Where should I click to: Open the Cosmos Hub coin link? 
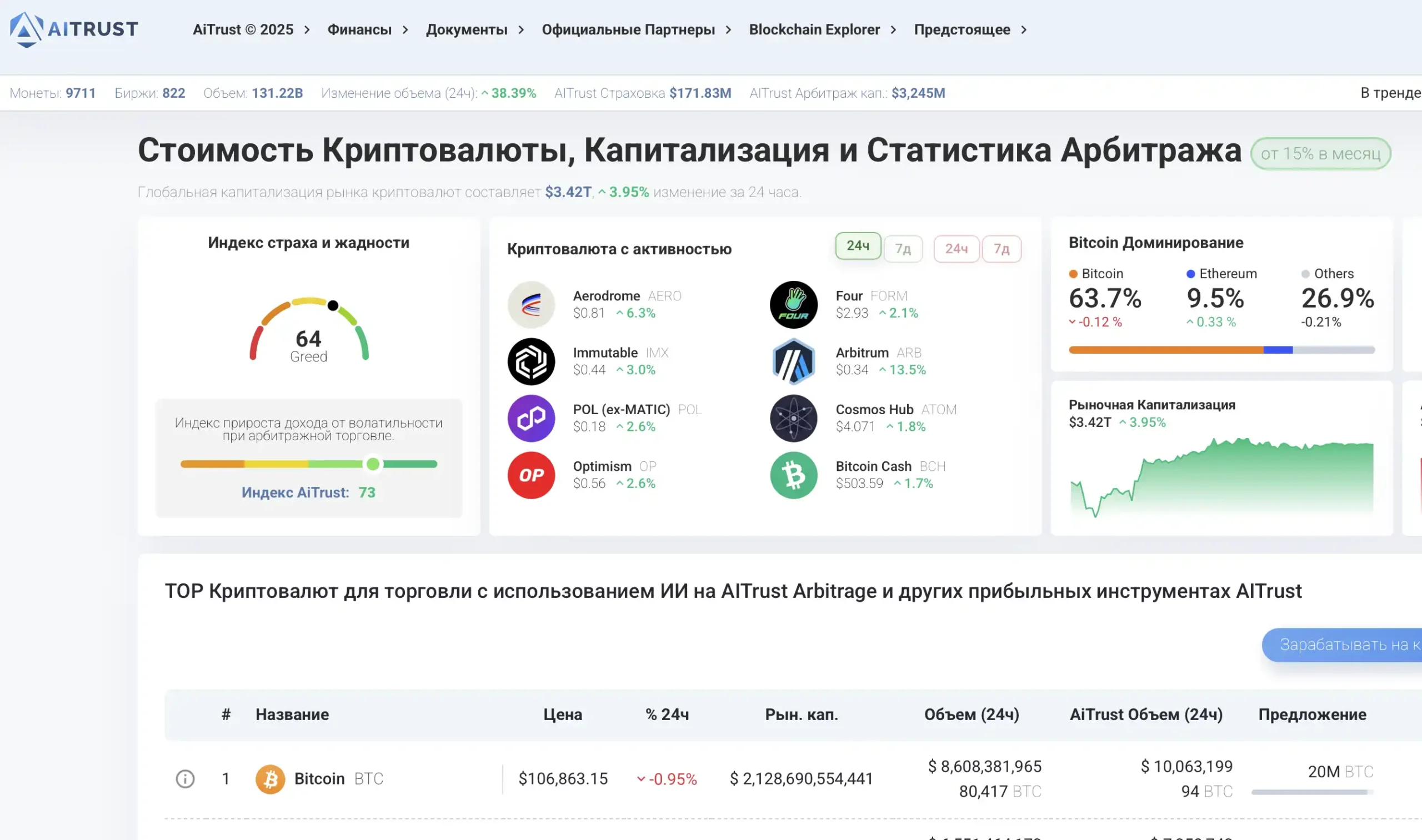click(x=874, y=409)
